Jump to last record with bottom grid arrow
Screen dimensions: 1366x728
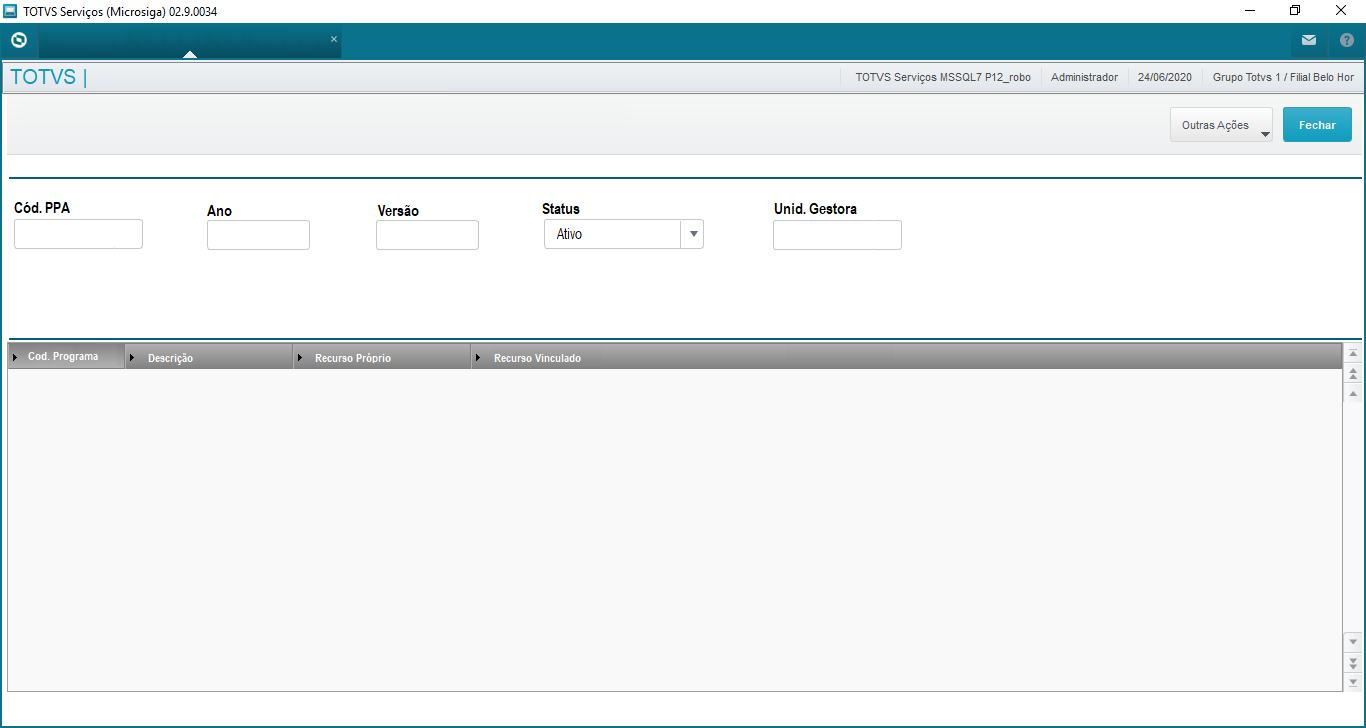click(1353, 681)
